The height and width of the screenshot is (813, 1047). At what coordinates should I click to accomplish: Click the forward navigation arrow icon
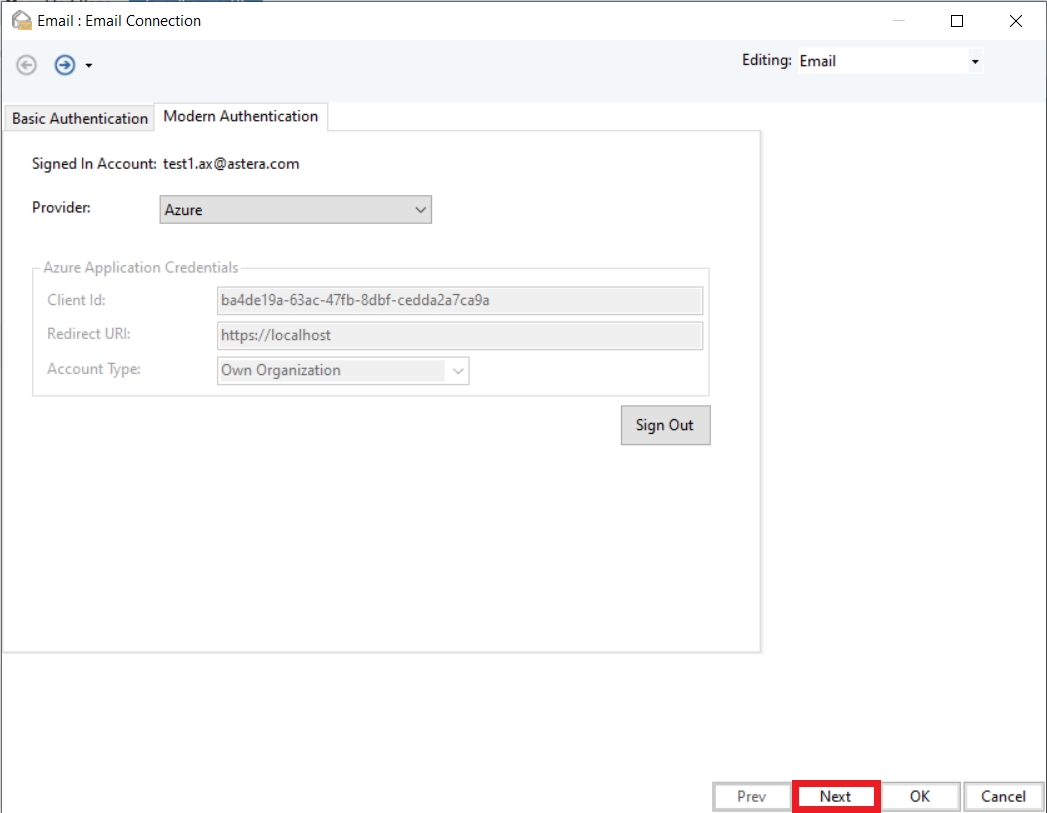coord(65,65)
